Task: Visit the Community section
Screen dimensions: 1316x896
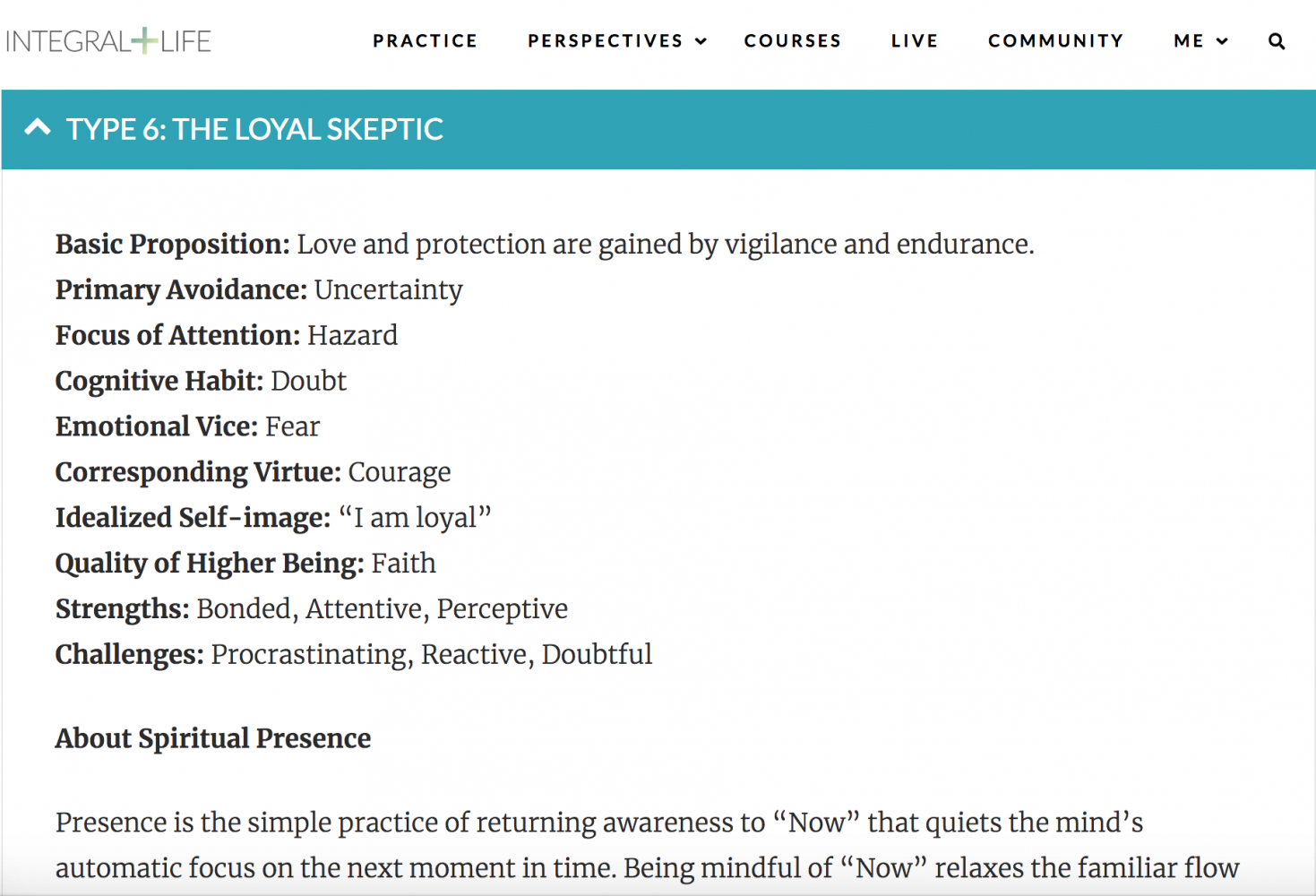Action: click(1056, 41)
